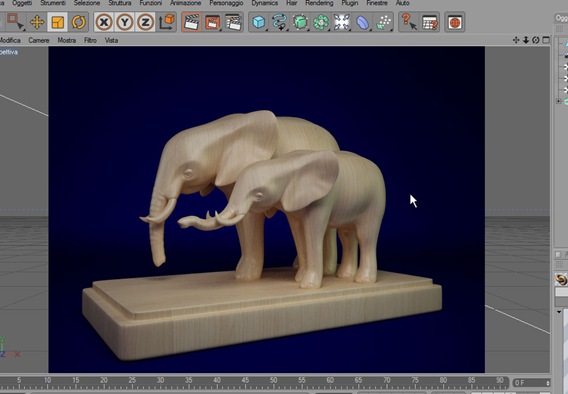568x394 pixels.
Task: Toggle X axis lock
Action: (104, 22)
